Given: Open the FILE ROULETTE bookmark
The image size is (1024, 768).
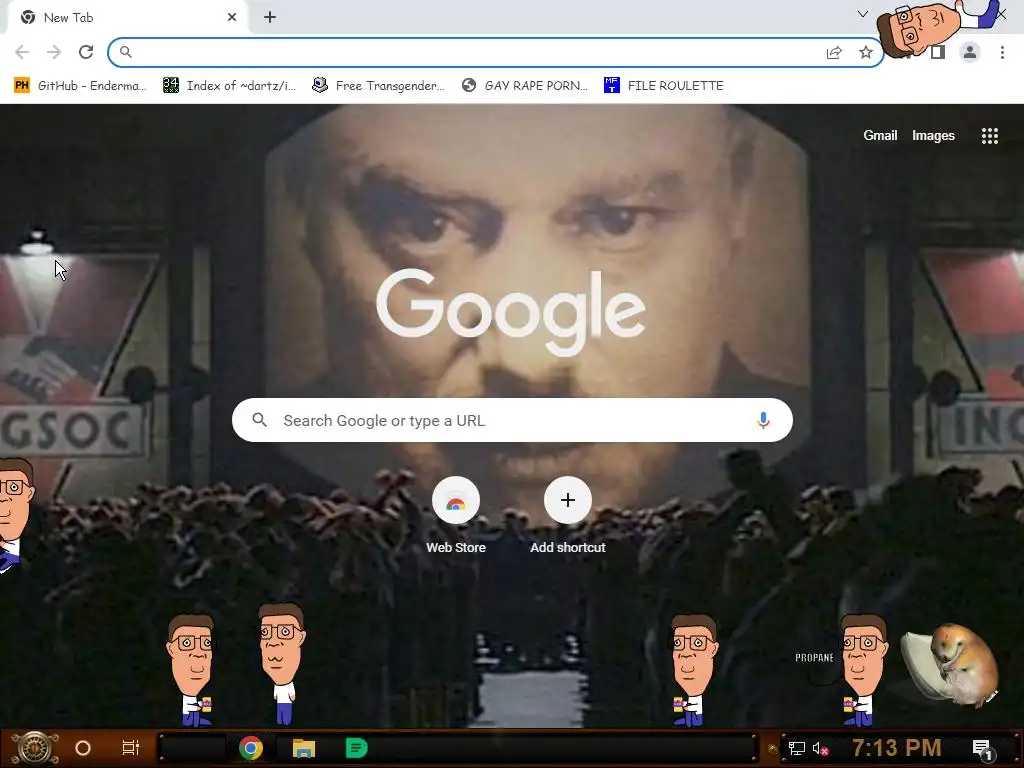Looking at the screenshot, I should [x=664, y=86].
